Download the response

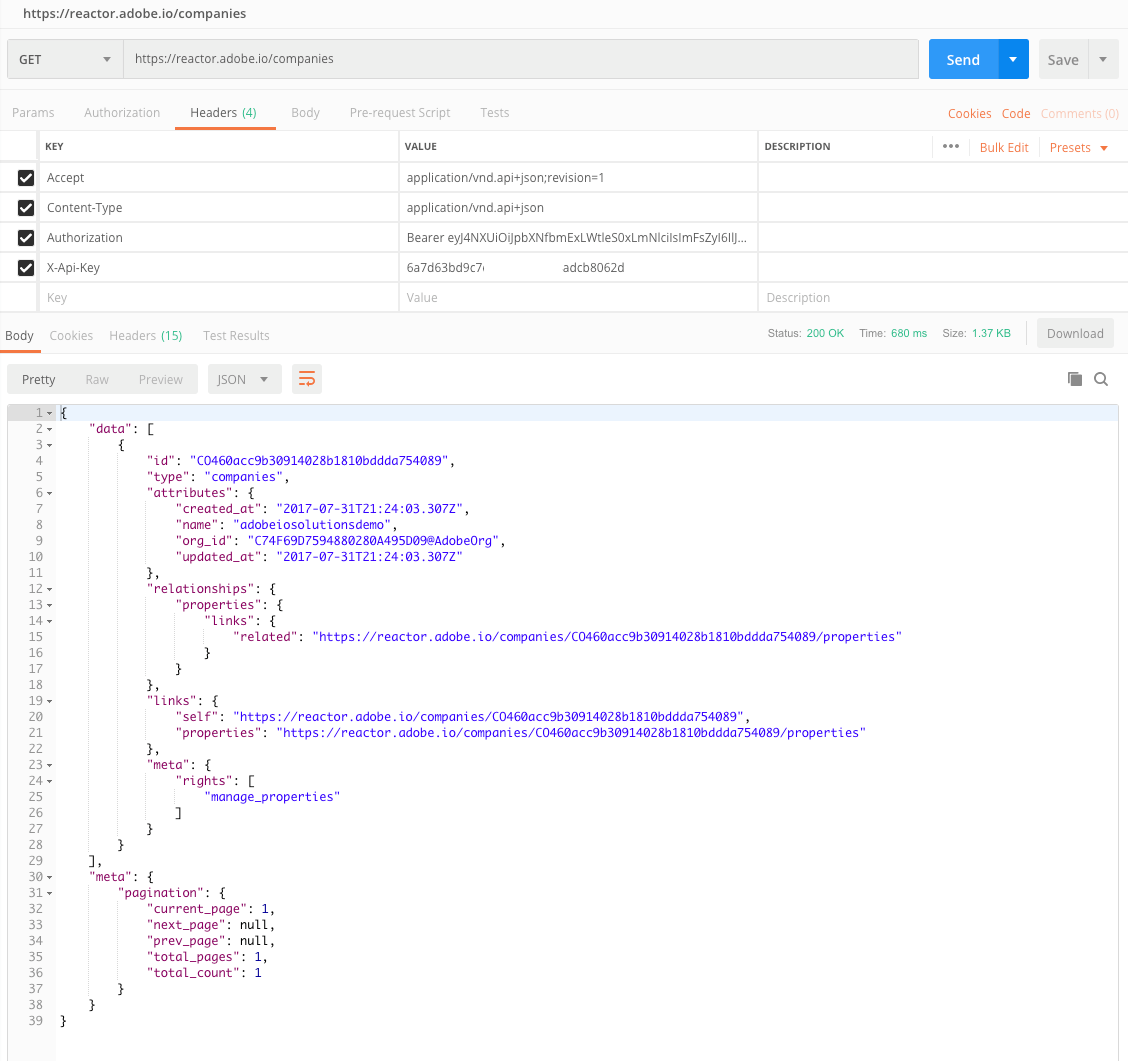(x=1075, y=334)
